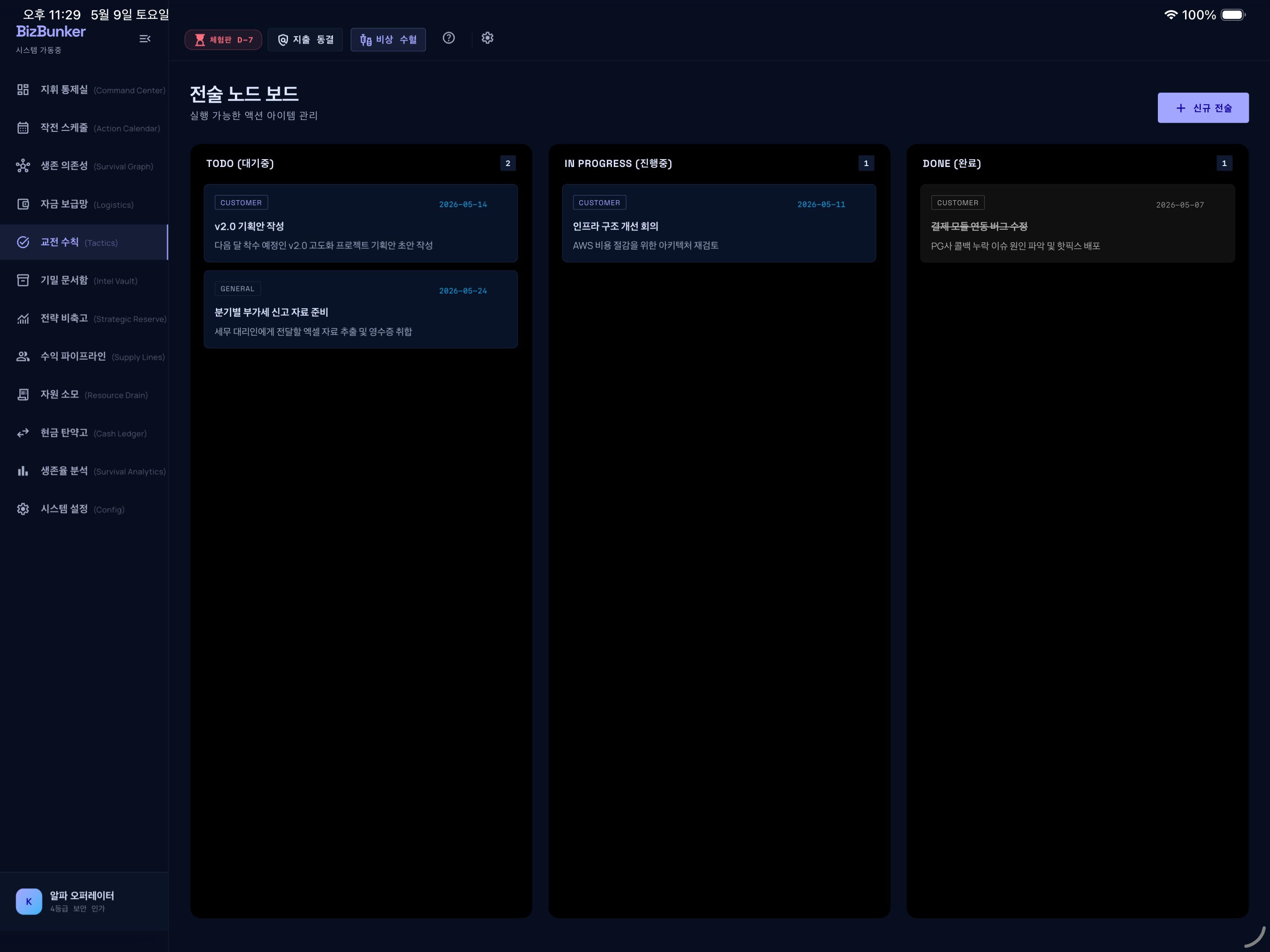Click the hourglass icon on trial badge
1270x952 pixels.
[x=200, y=40]
